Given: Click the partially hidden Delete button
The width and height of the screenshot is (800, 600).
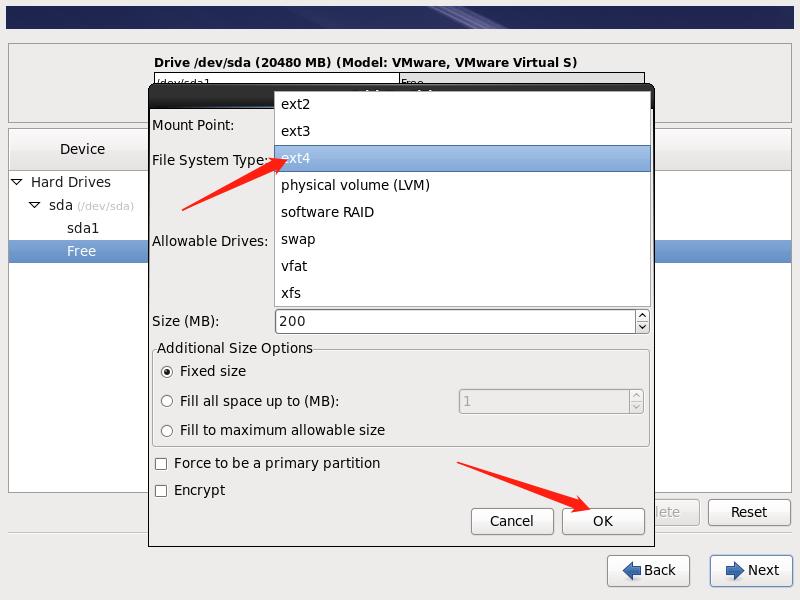Looking at the screenshot, I should 677,512.
